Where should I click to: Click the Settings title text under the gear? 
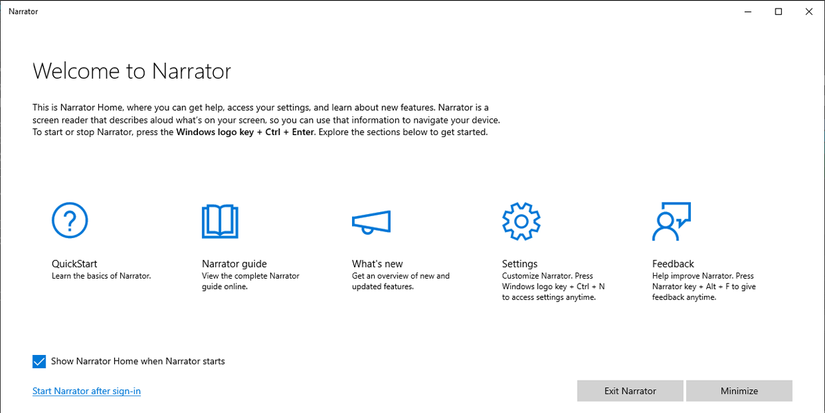coord(520,264)
